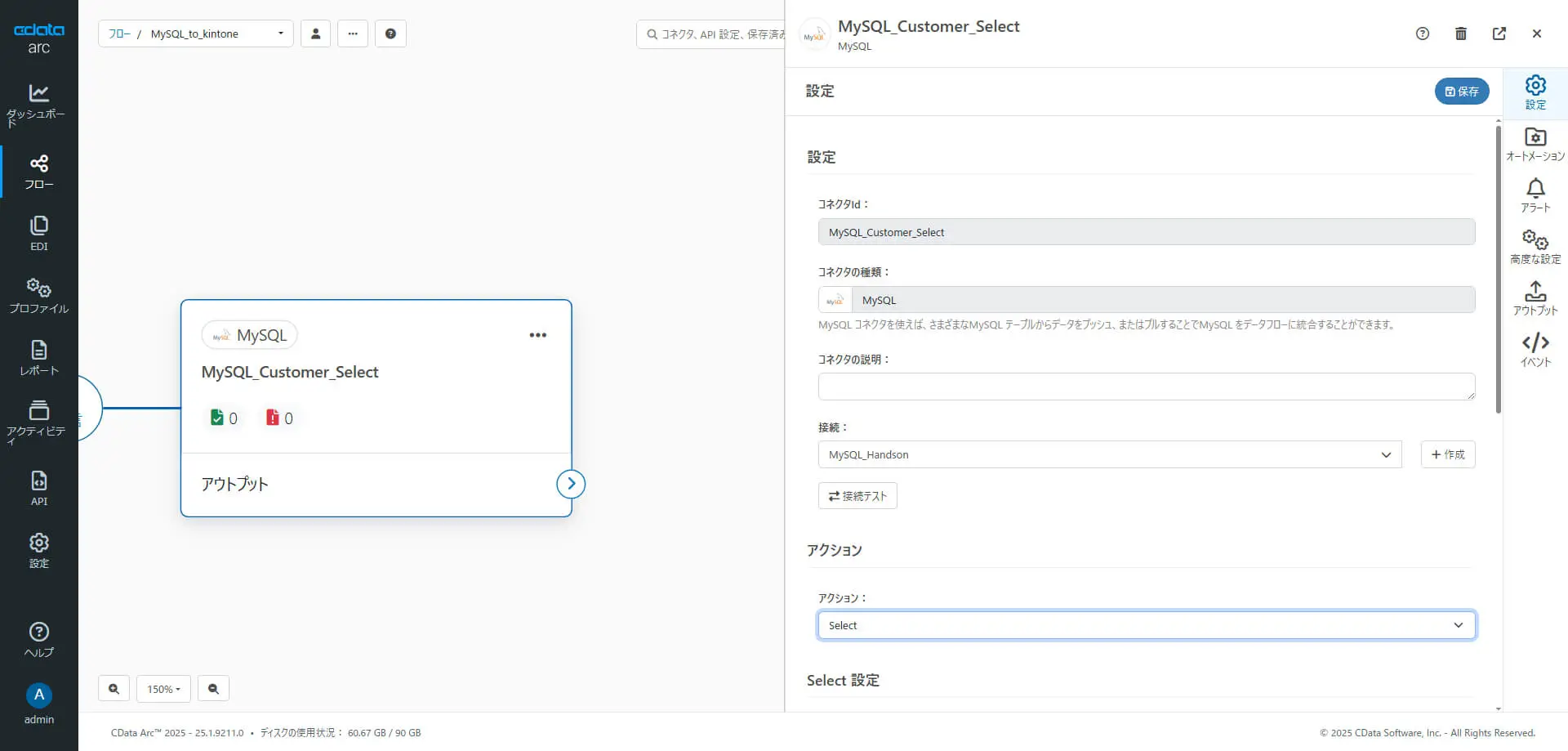
Task: Click the settings panel vertical scrollbar
Action: click(1499, 270)
